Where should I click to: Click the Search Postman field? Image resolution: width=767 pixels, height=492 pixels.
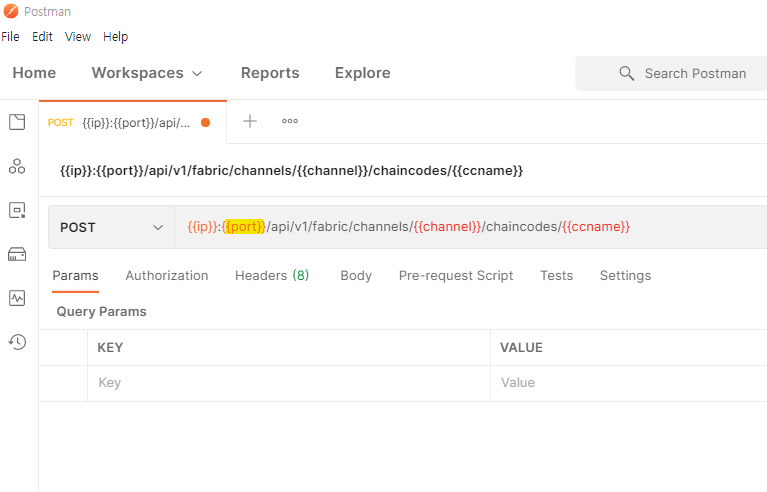pyautogui.click(x=671, y=73)
